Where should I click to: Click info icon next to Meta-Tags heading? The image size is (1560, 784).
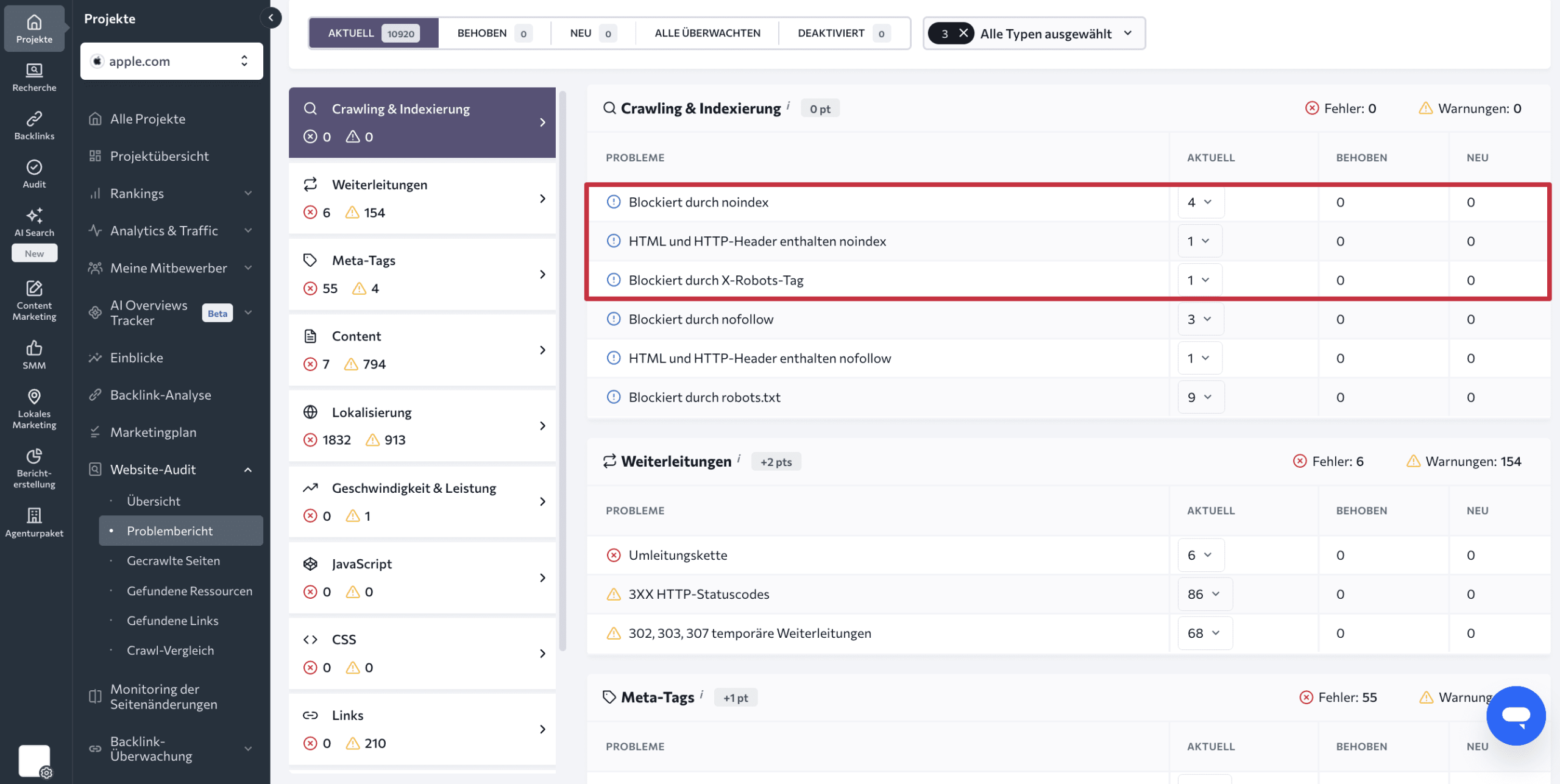701,694
